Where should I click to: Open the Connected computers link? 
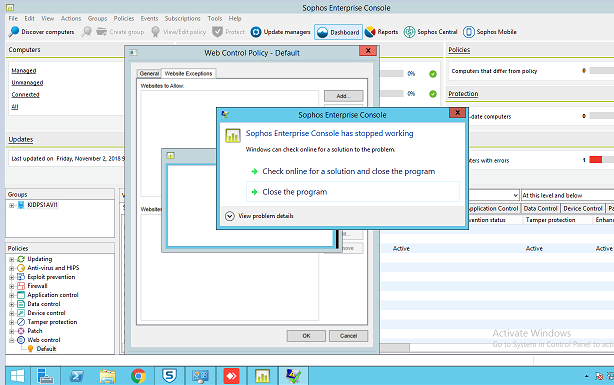click(x=25, y=94)
